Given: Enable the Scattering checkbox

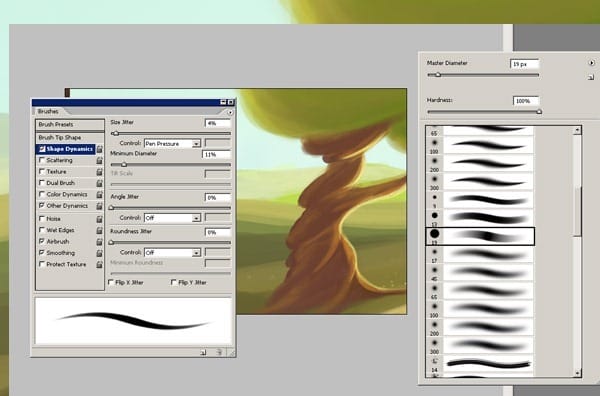Looking at the screenshot, I should 42,160.
